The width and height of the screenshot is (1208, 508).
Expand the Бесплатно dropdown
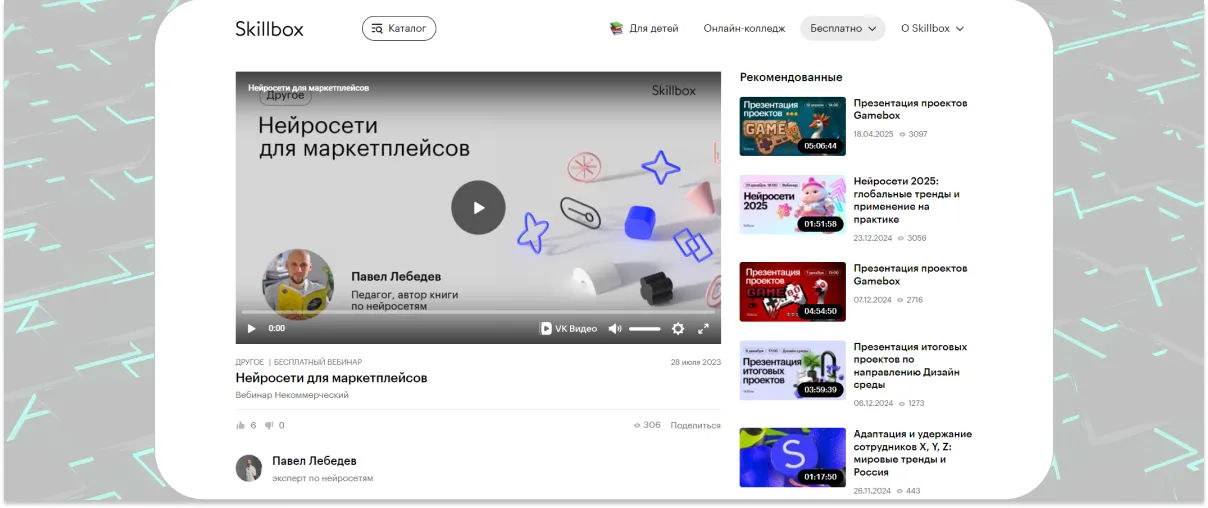(843, 28)
